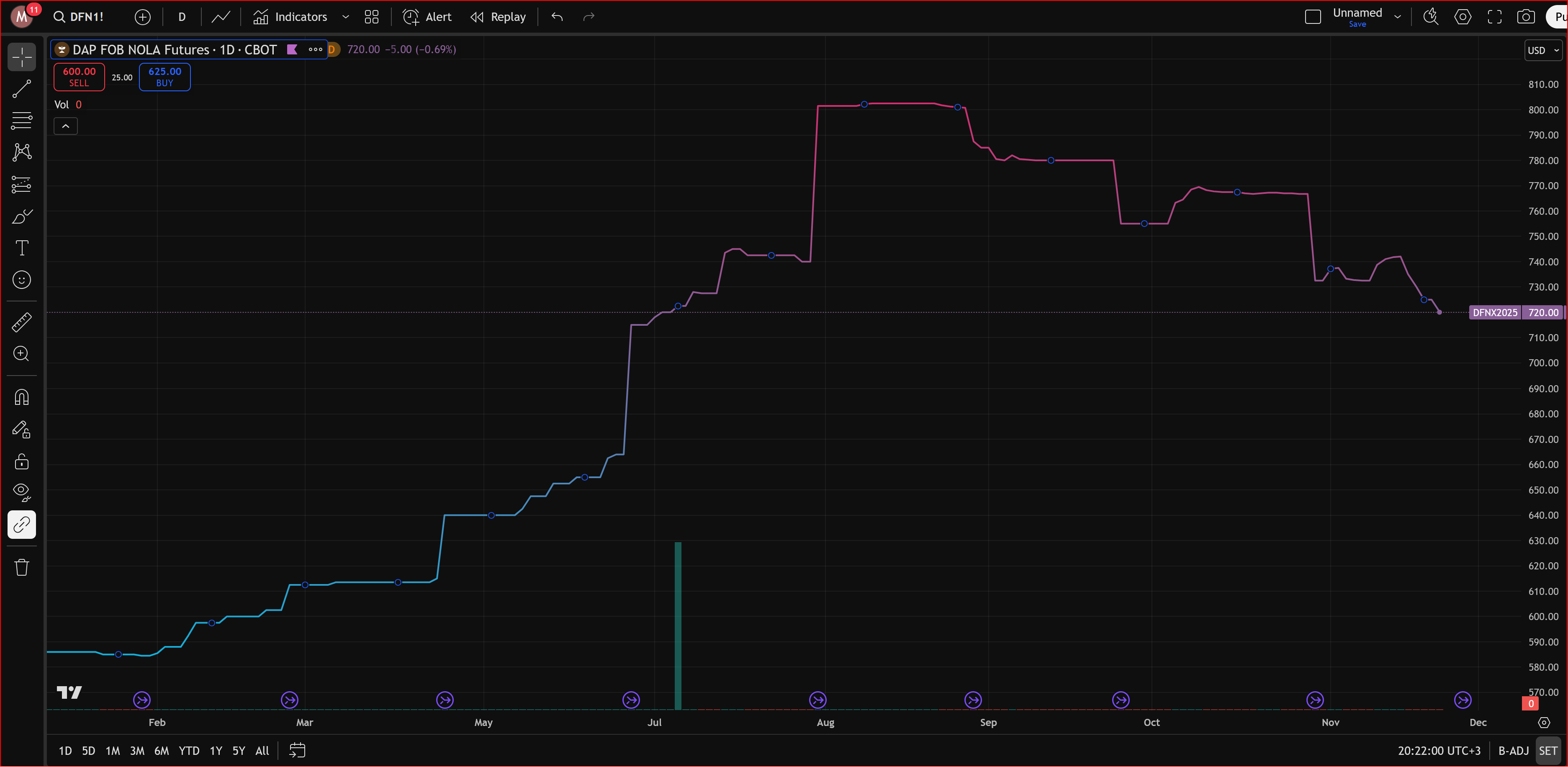Click the purple flag color marker

[292, 49]
